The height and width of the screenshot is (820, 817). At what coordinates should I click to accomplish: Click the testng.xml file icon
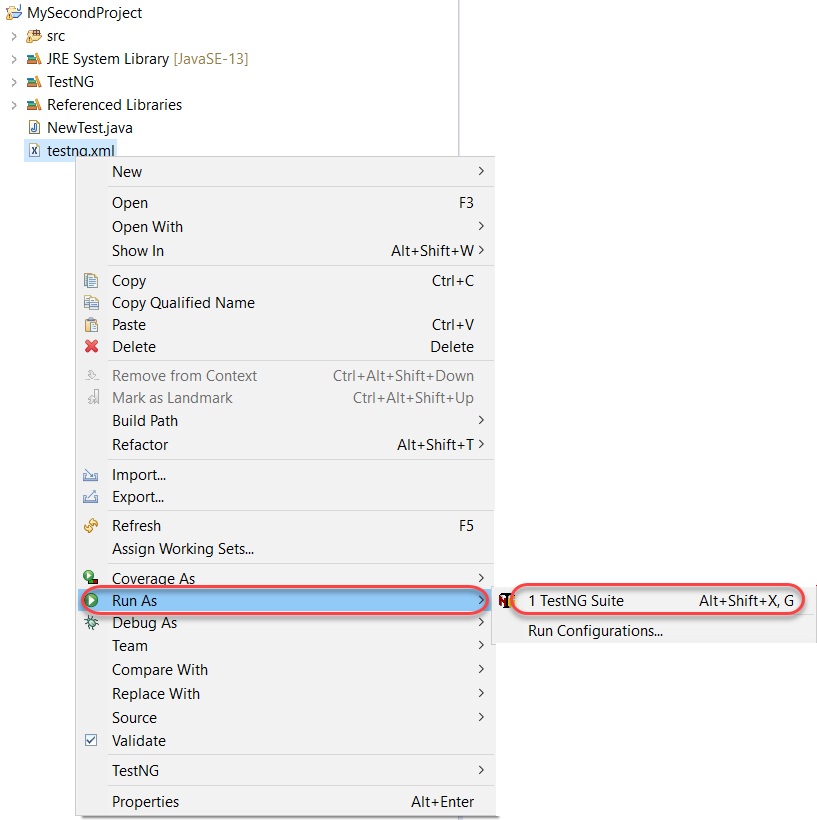click(x=35, y=151)
